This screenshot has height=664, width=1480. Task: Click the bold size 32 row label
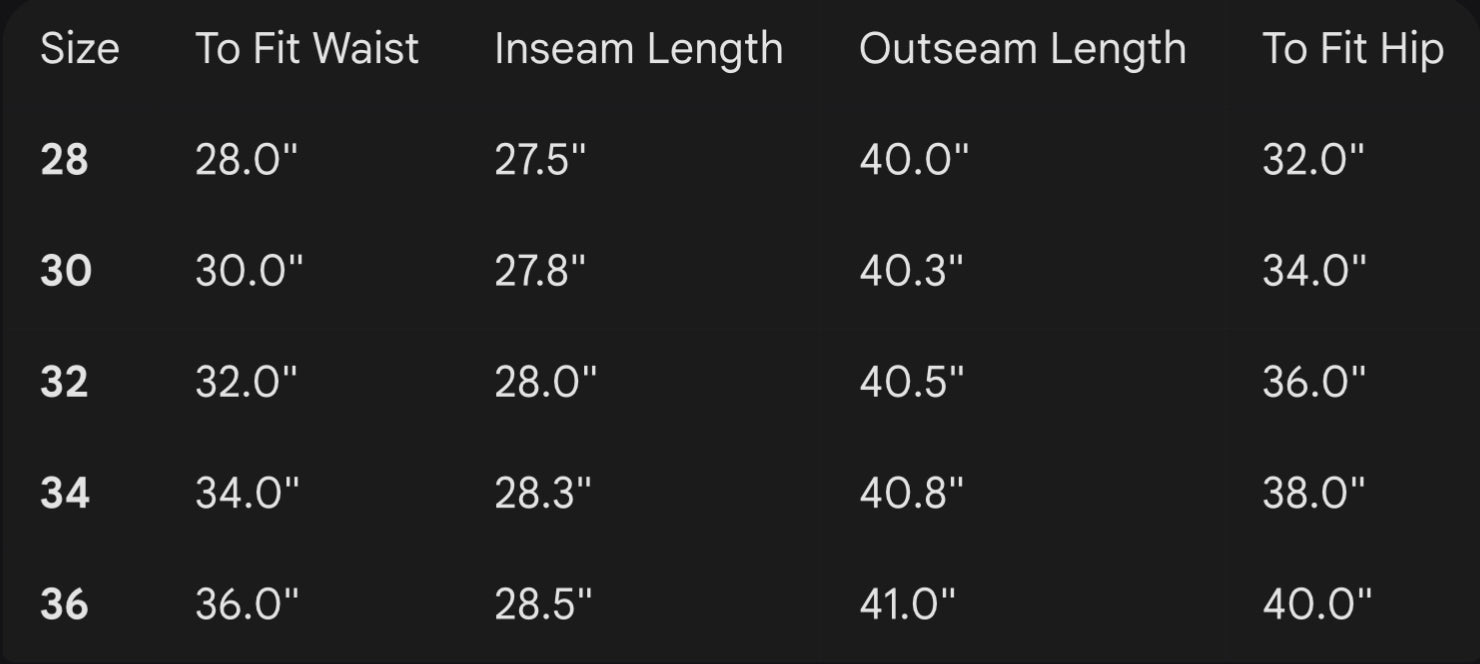pos(64,382)
